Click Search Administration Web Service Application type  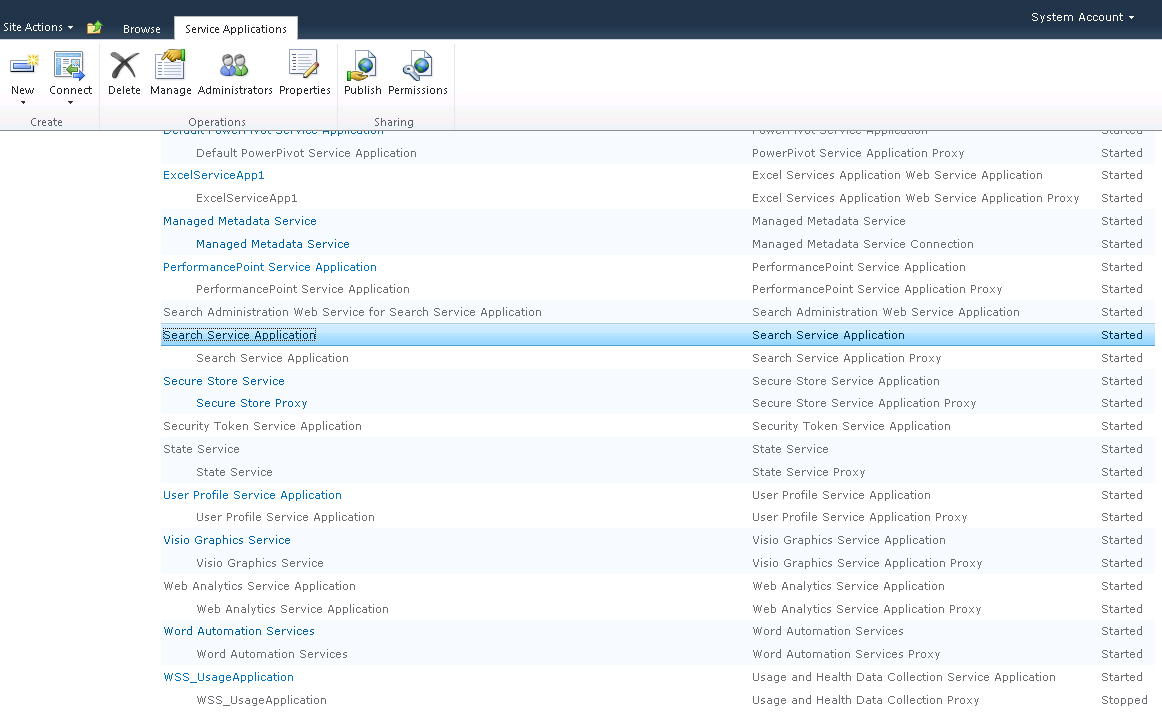pos(886,313)
